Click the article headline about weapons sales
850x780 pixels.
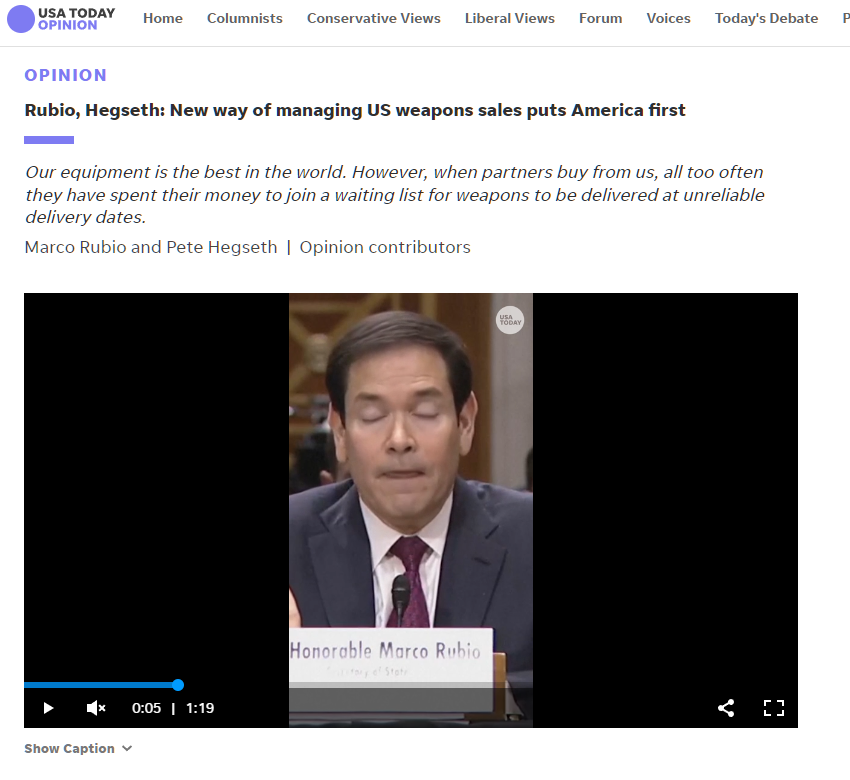[x=355, y=110]
